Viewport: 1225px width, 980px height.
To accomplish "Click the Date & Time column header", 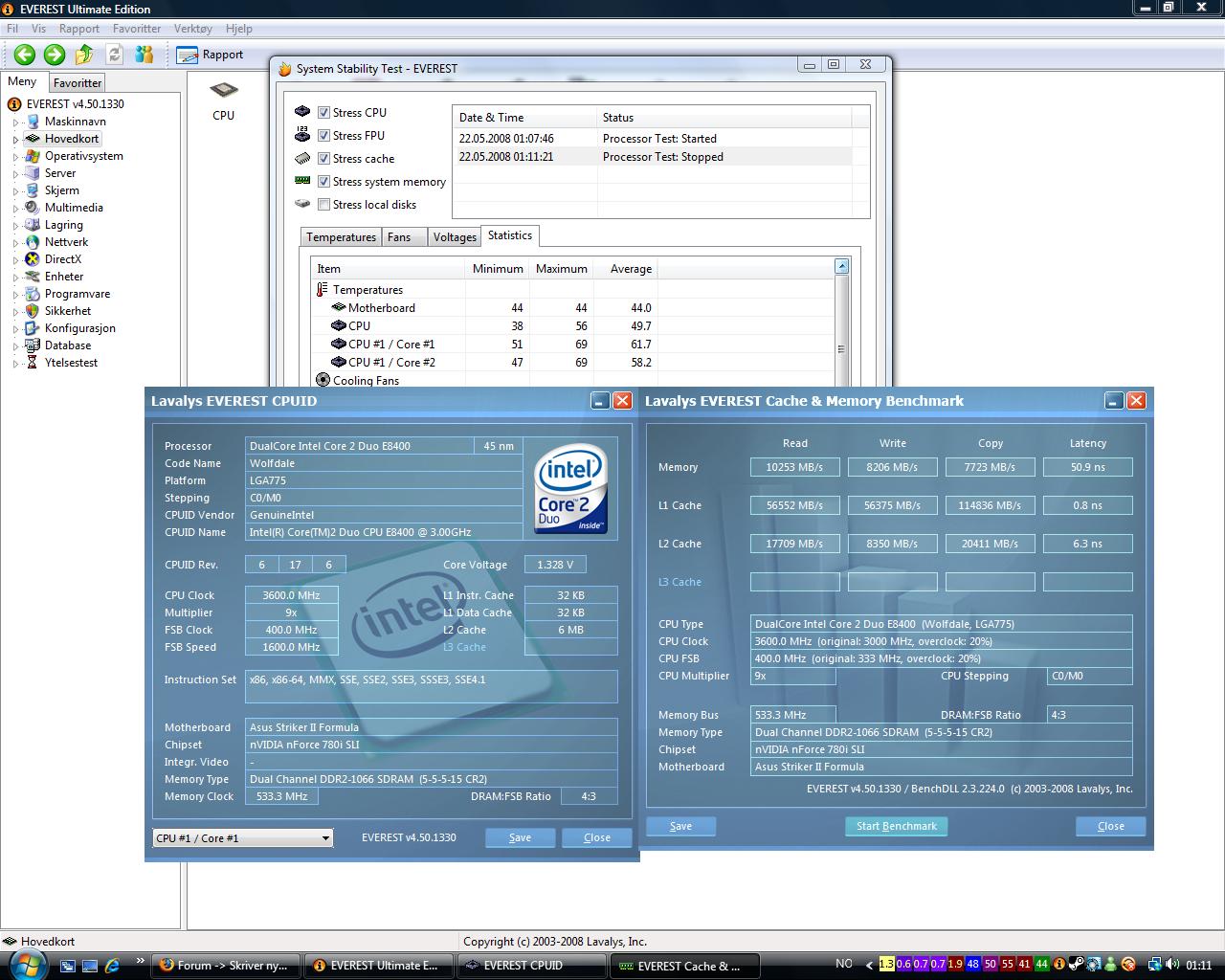I will pyautogui.click(x=524, y=118).
